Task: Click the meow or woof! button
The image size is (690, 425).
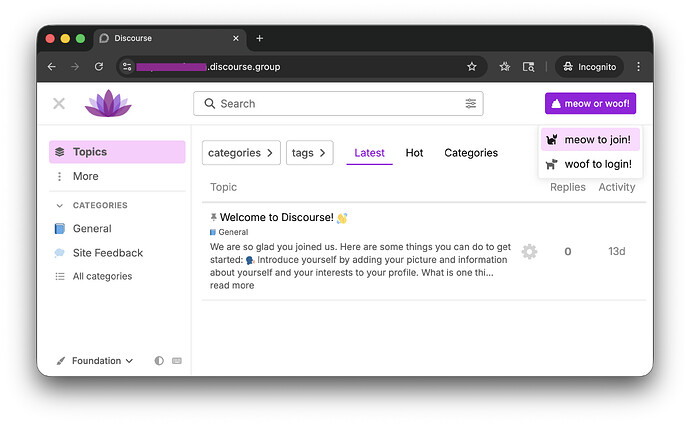Action: 590,103
